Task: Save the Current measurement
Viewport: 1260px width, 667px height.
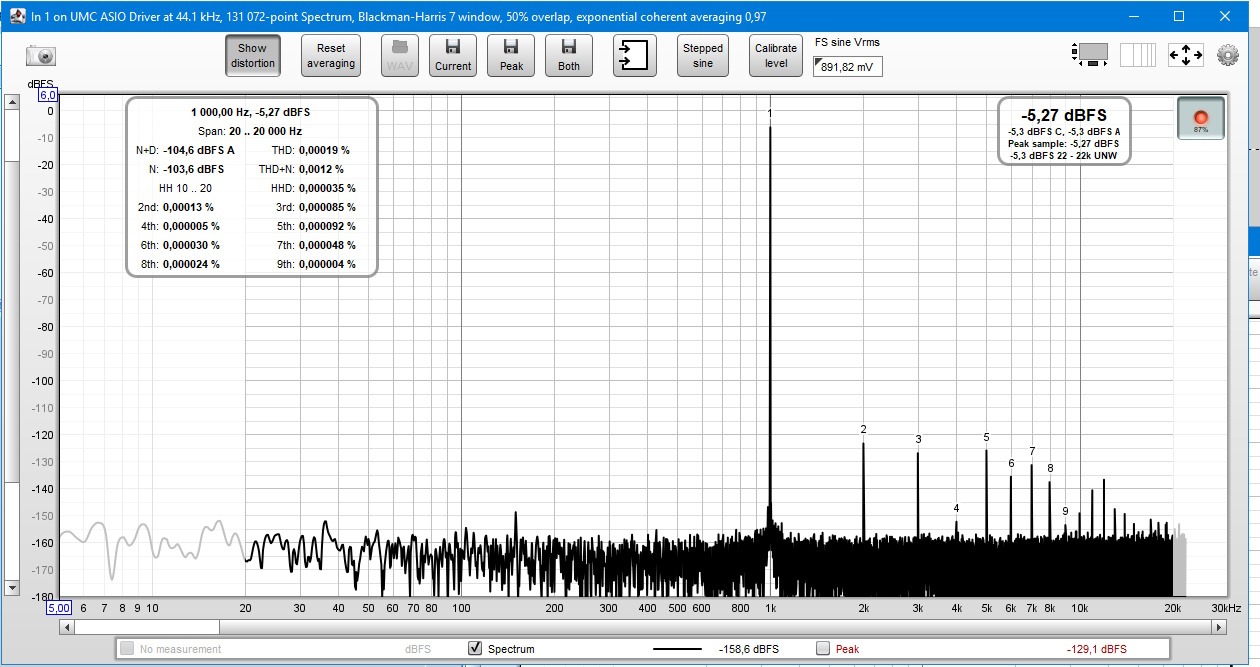Action: pyautogui.click(x=453, y=55)
